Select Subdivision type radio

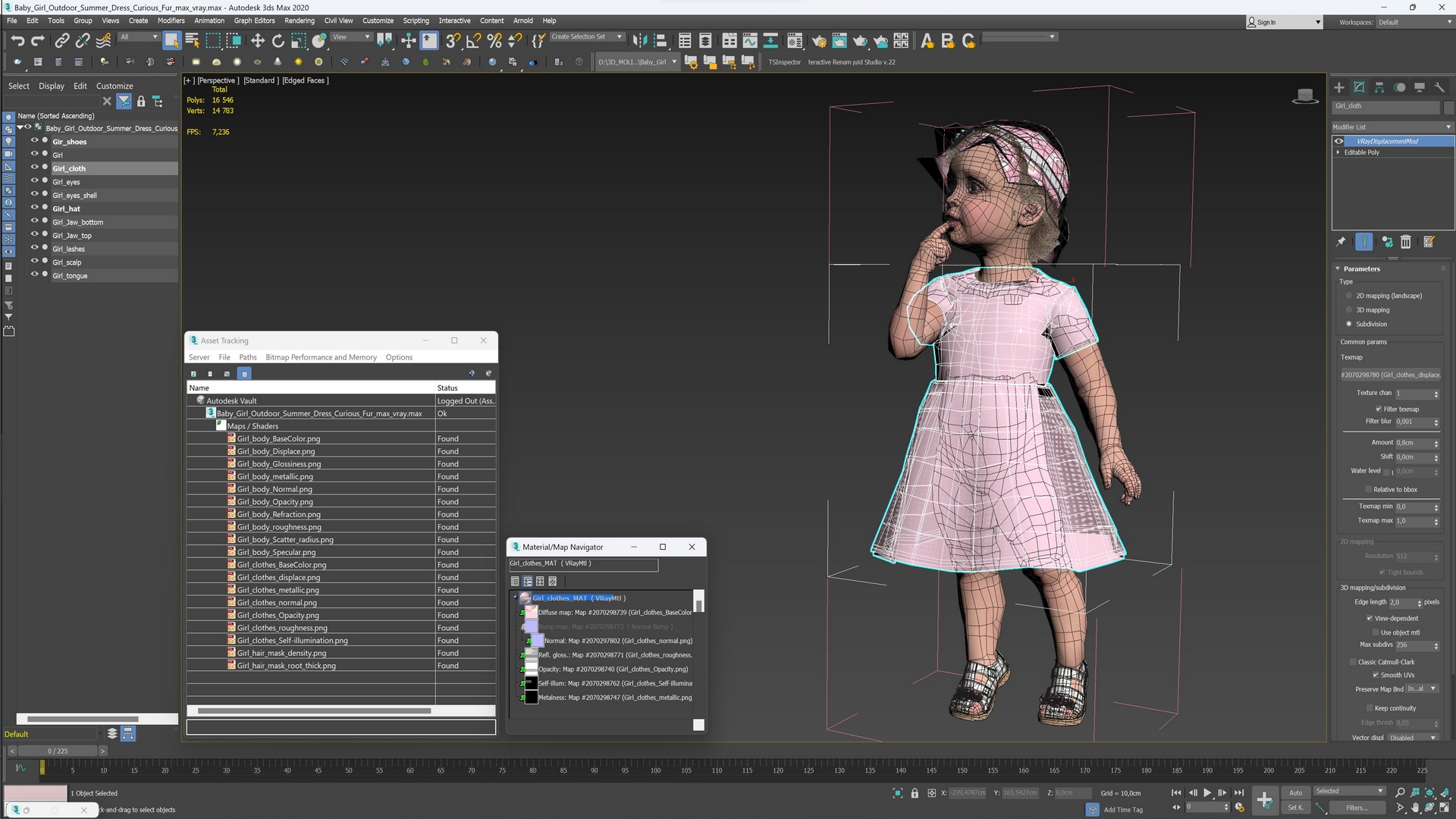pos(1349,325)
